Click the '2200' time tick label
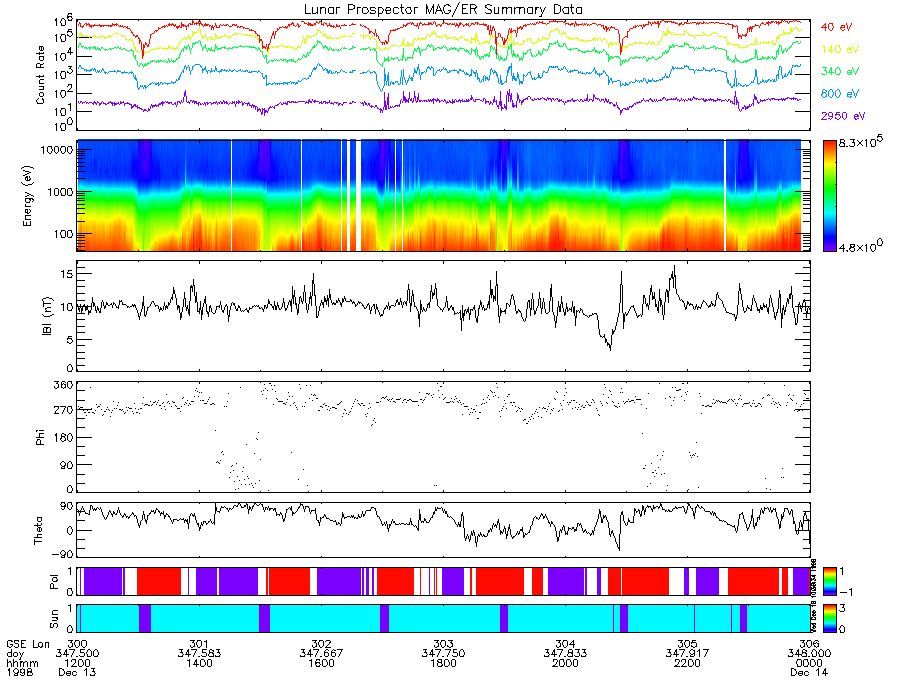The width and height of the screenshot is (900, 700). click(687, 663)
